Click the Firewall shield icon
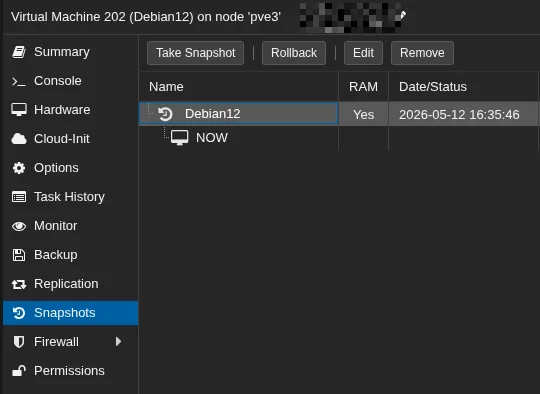 tap(19, 342)
